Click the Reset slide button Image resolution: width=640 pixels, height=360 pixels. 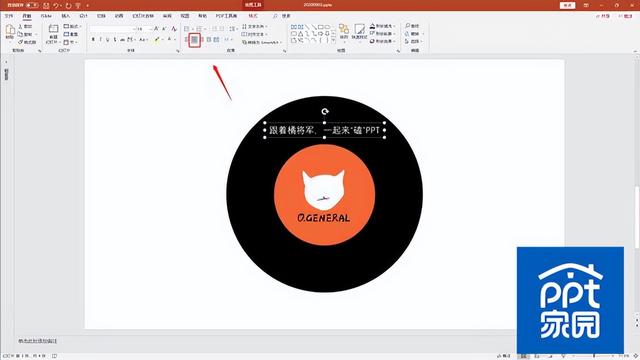[71, 34]
